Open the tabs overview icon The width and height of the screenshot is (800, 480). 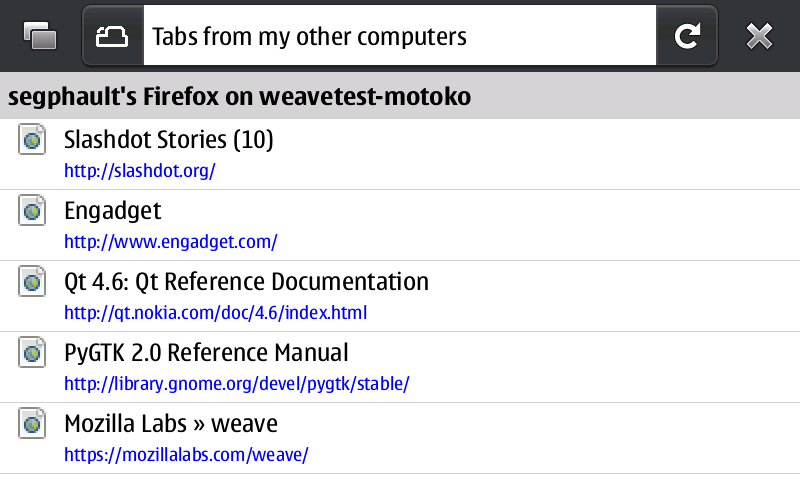coord(40,36)
